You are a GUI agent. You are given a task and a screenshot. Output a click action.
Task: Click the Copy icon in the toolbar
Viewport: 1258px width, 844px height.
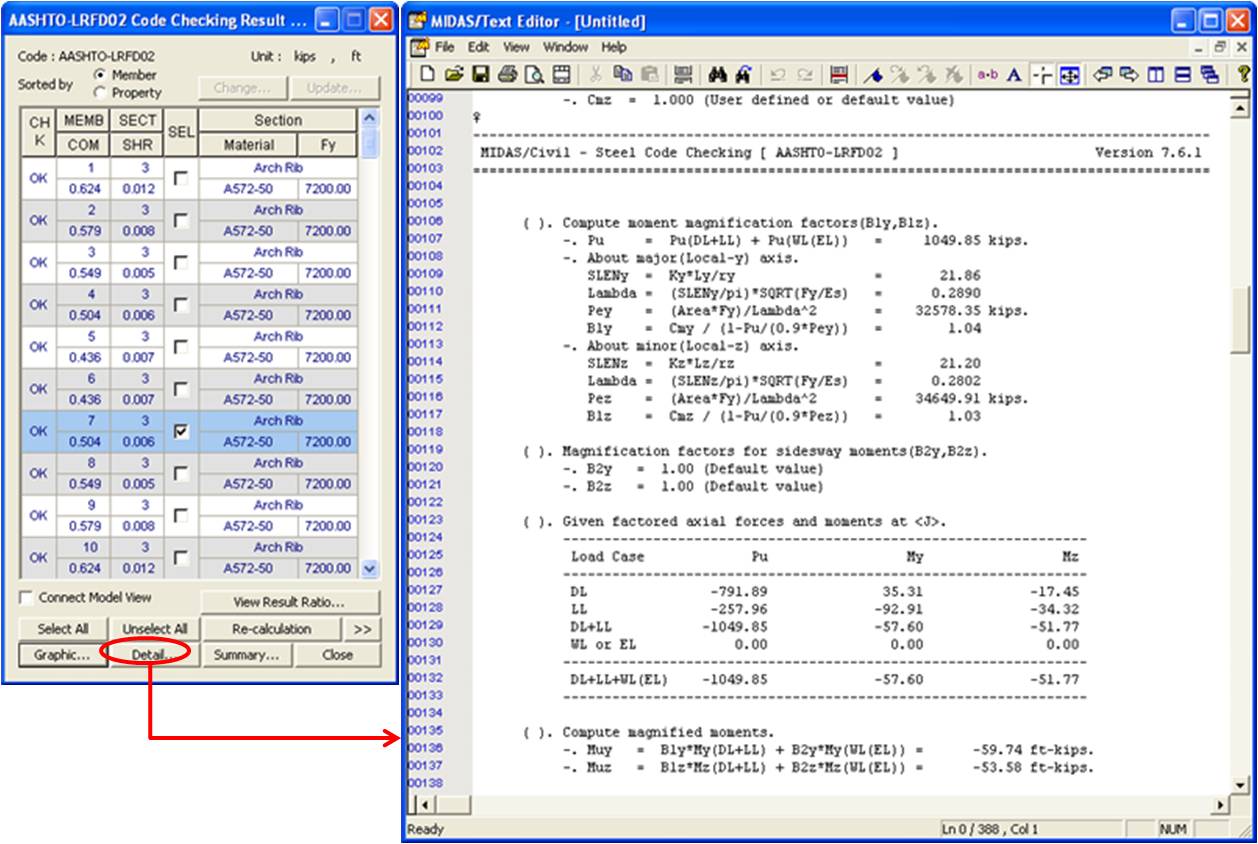pos(622,74)
